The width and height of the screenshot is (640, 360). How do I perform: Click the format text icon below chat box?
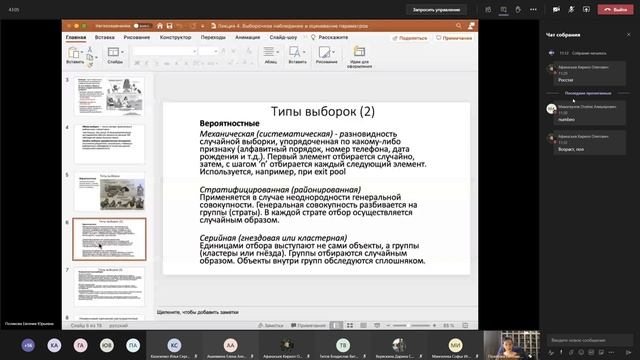pos(551,352)
